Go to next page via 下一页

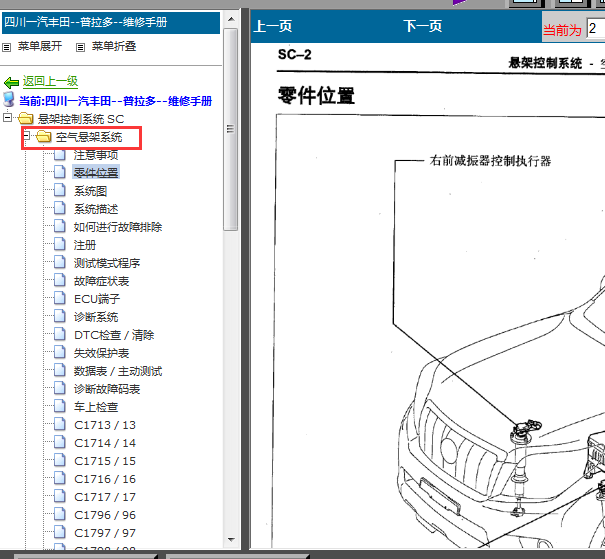click(x=423, y=26)
